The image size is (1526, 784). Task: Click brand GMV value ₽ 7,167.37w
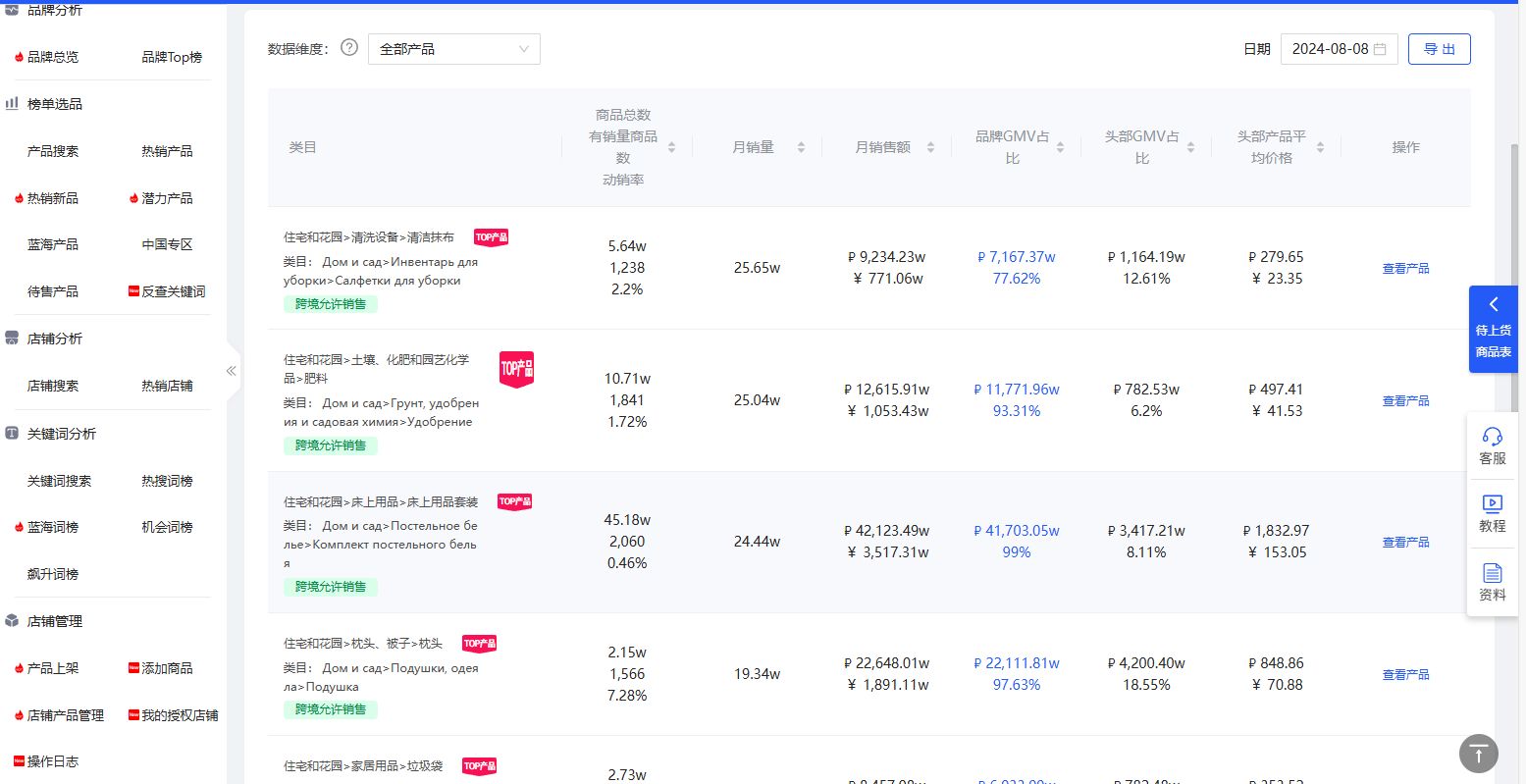1017,257
